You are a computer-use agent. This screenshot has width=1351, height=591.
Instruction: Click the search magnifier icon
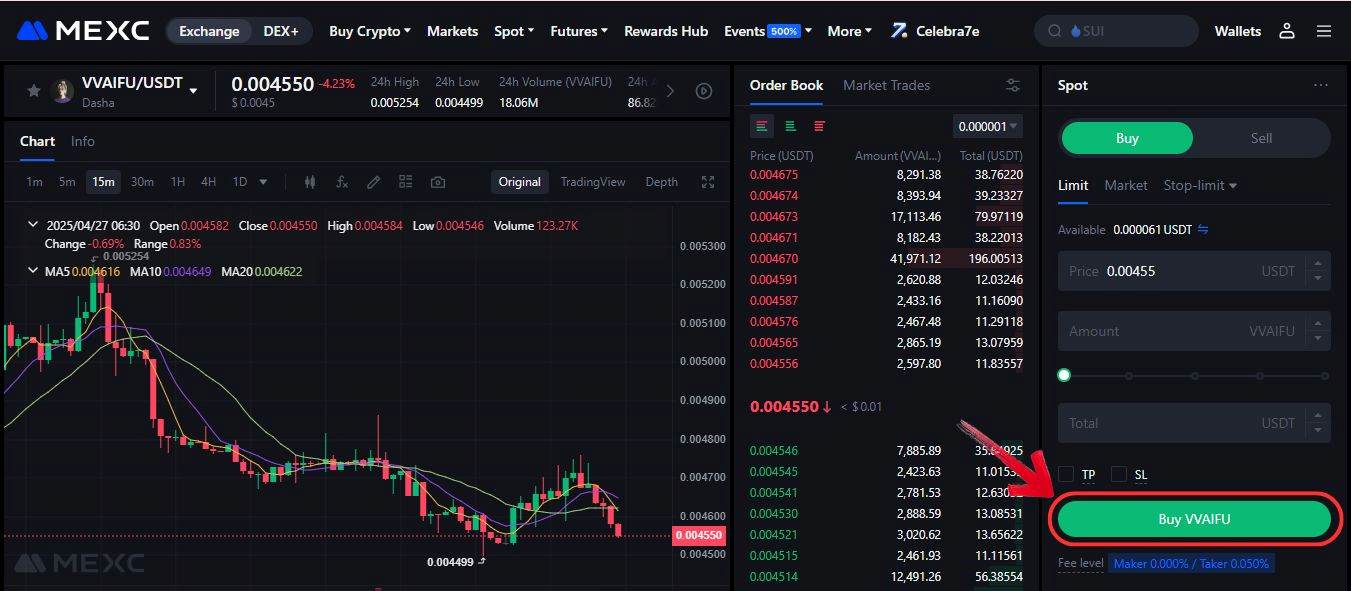pos(1054,31)
